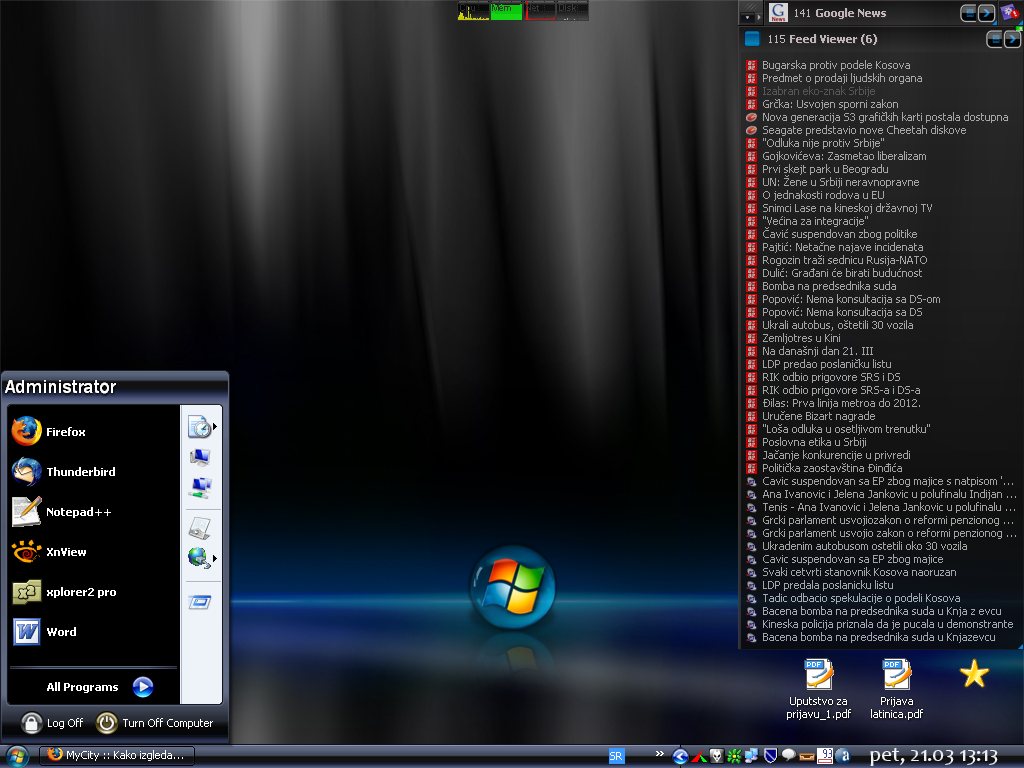This screenshot has height=768, width=1024.
Task: Click the yellow star desktop icon
Action: pyautogui.click(x=973, y=674)
